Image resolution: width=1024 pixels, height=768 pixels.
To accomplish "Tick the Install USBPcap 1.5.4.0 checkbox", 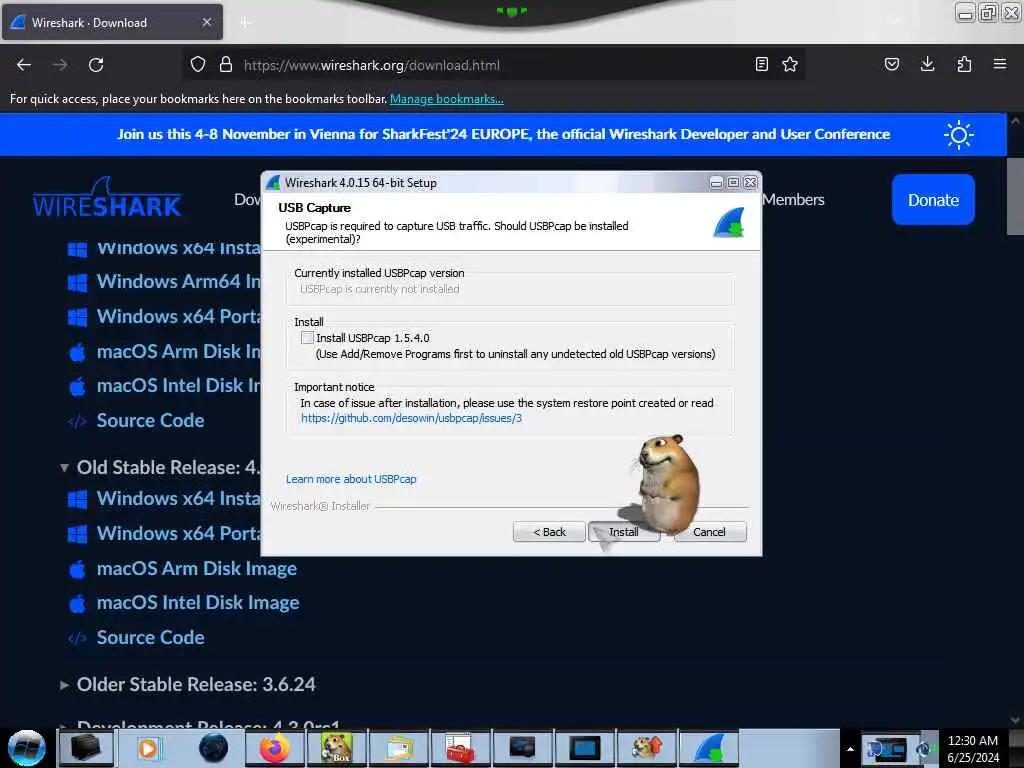I will click(307, 338).
